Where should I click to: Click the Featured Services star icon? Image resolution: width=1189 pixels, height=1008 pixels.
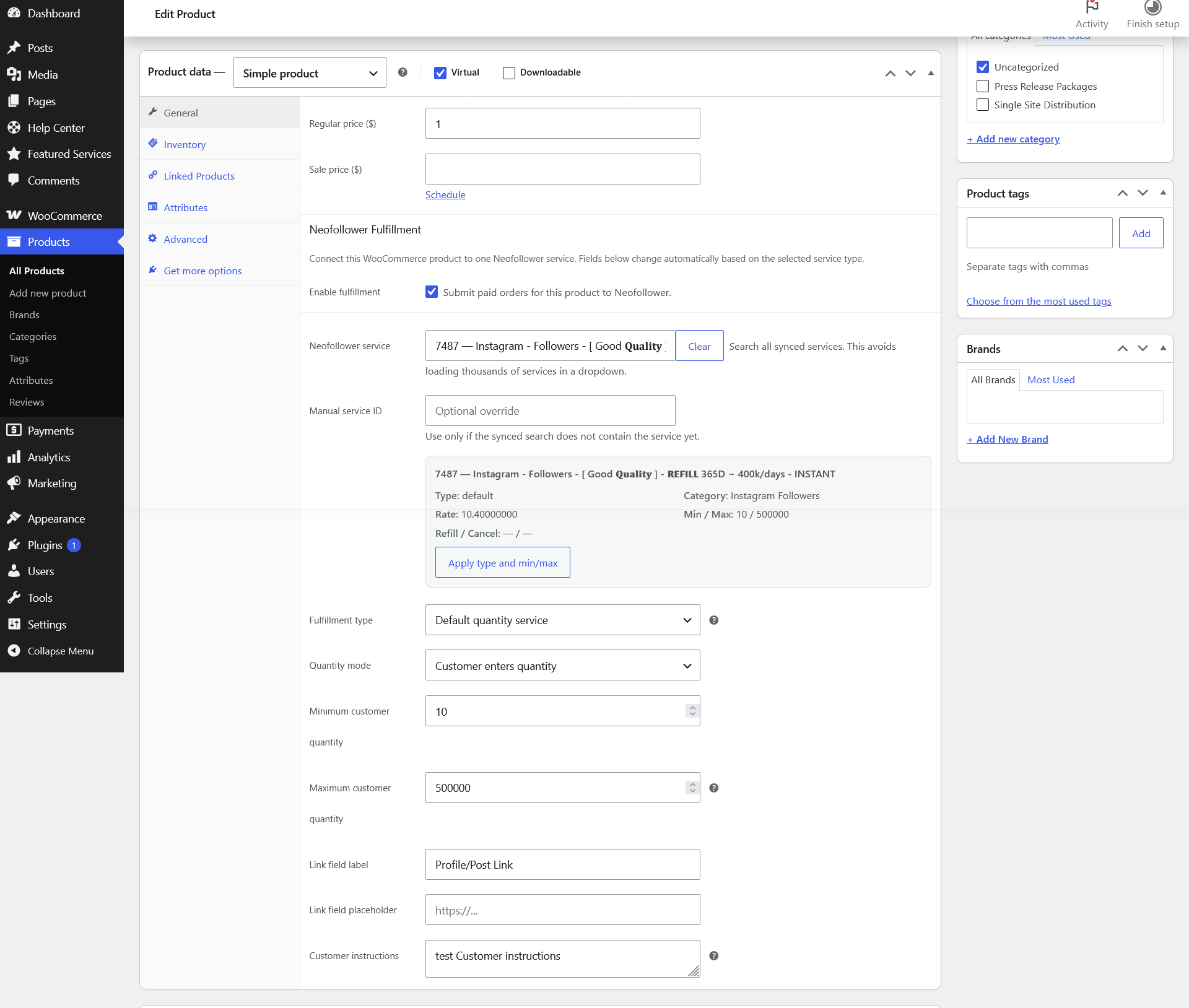point(14,154)
